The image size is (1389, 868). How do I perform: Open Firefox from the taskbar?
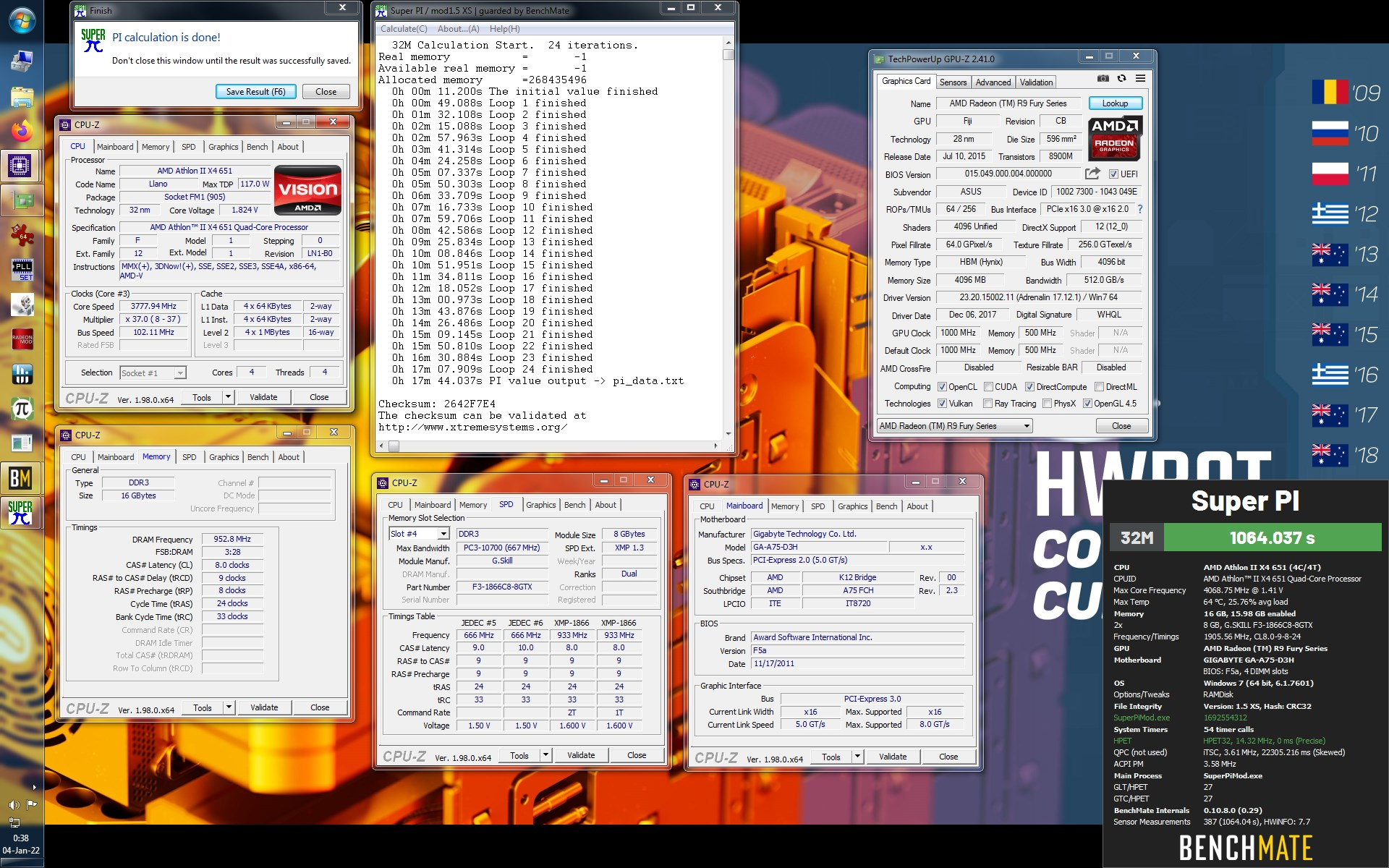pyautogui.click(x=22, y=131)
